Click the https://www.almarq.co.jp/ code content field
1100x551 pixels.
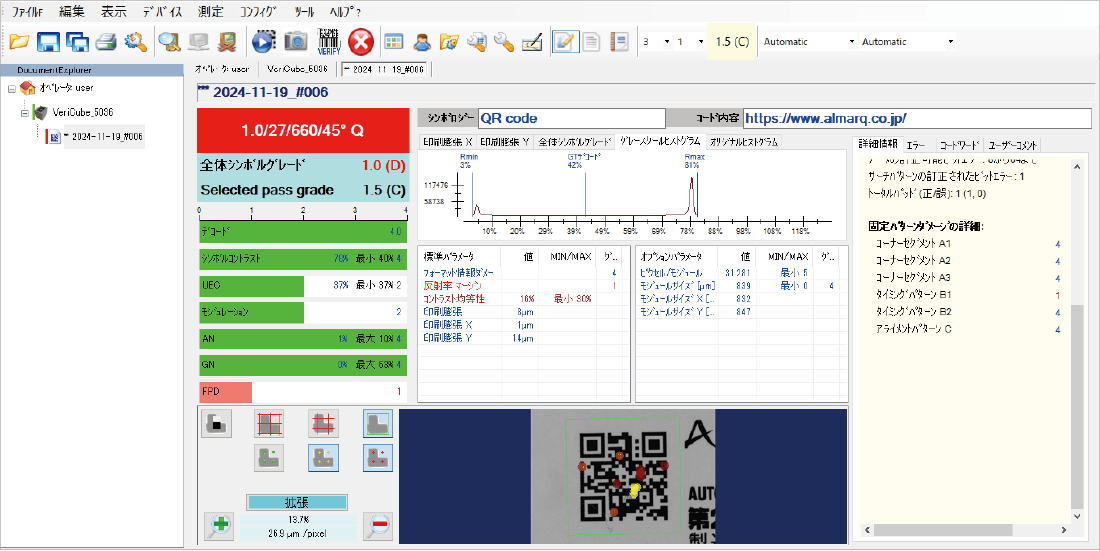click(917, 119)
